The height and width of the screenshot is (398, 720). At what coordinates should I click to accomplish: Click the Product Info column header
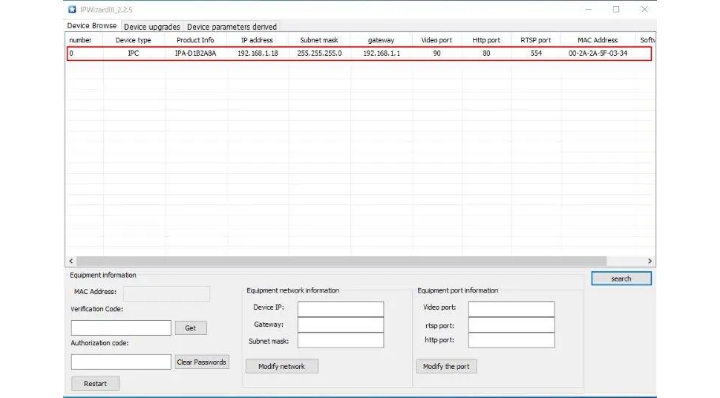click(x=195, y=40)
